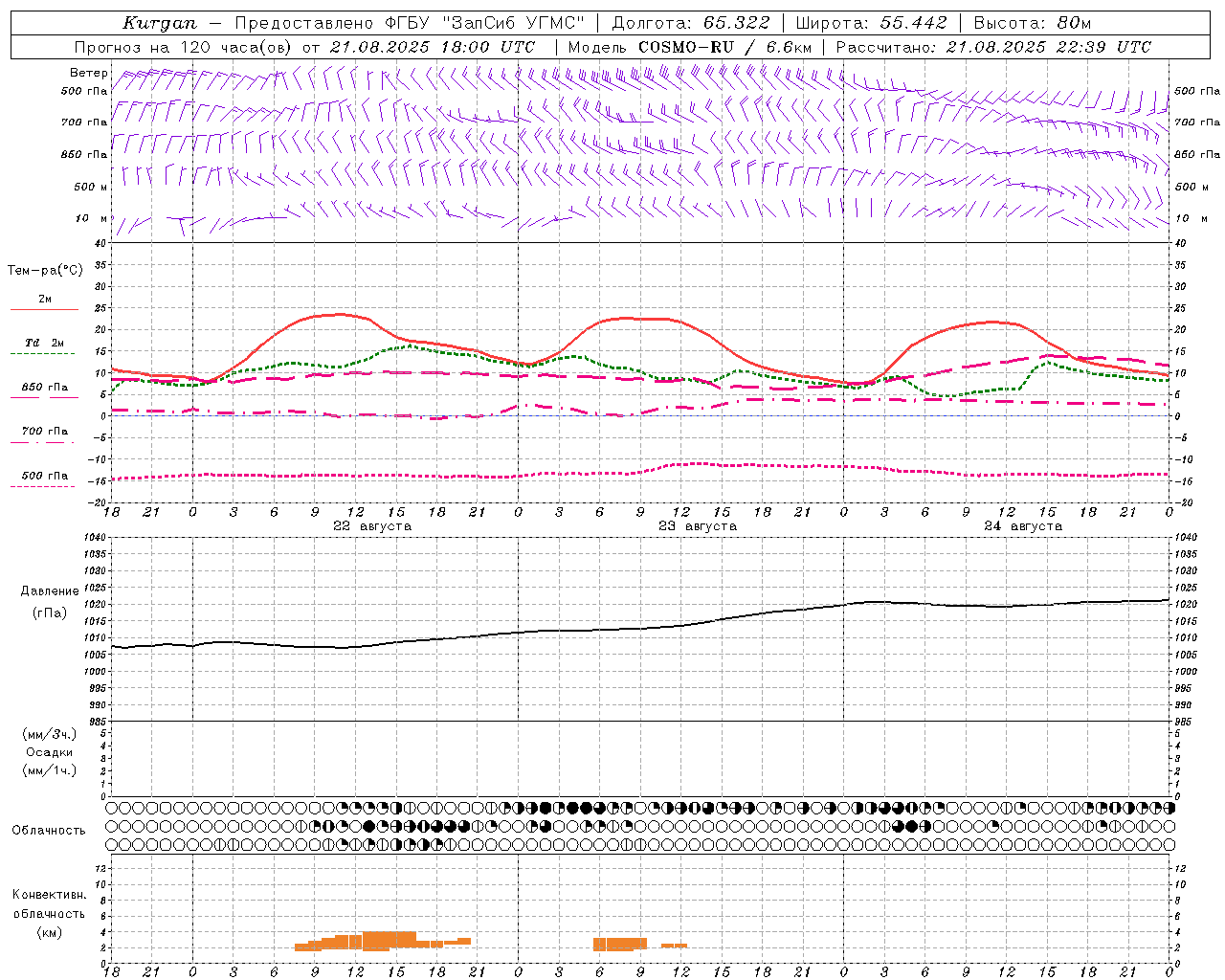Click "Предоставлено ФГБУ ЗапСиб УГМС" provider text
Viewport: 1225px width, 980px height.
[410, 23]
